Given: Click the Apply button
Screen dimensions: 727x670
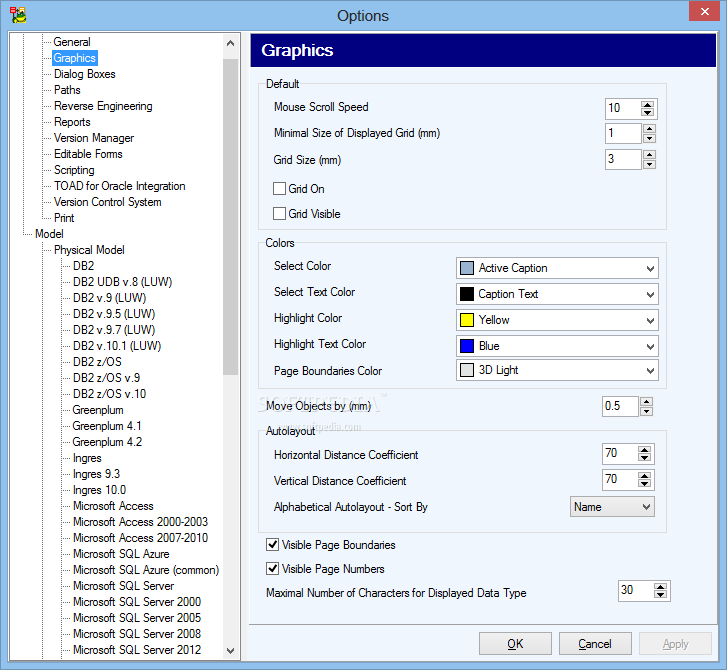Looking at the screenshot, I should tap(675, 644).
